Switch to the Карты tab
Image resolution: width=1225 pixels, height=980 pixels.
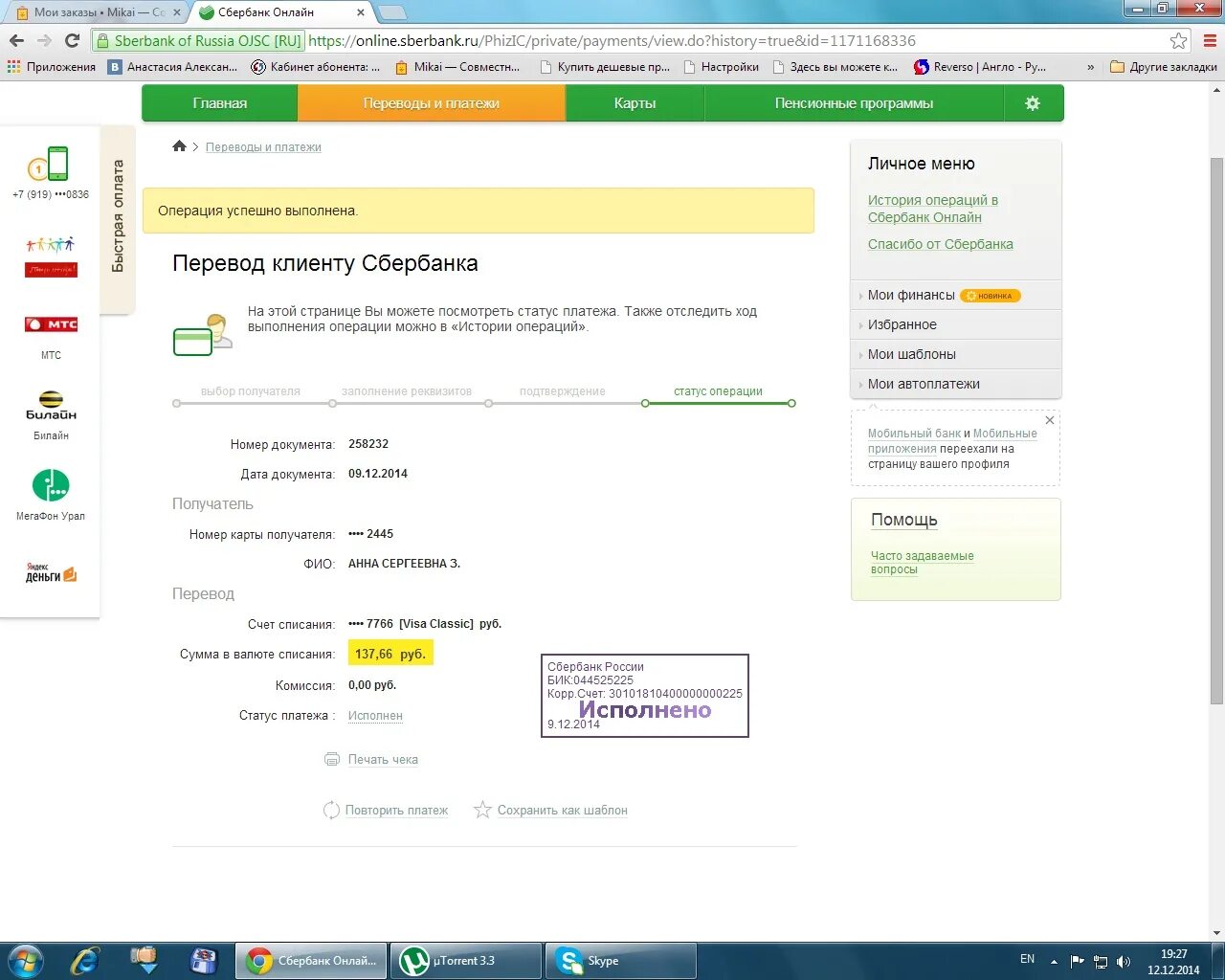pyautogui.click(x=635, y=103)
